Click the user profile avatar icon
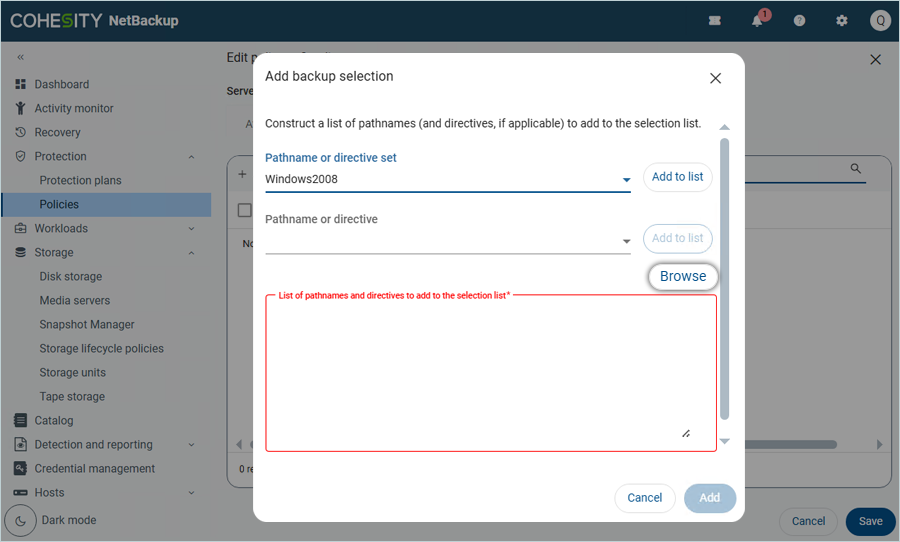The height and width of the screenshot is (542, 900). [879, 20]
